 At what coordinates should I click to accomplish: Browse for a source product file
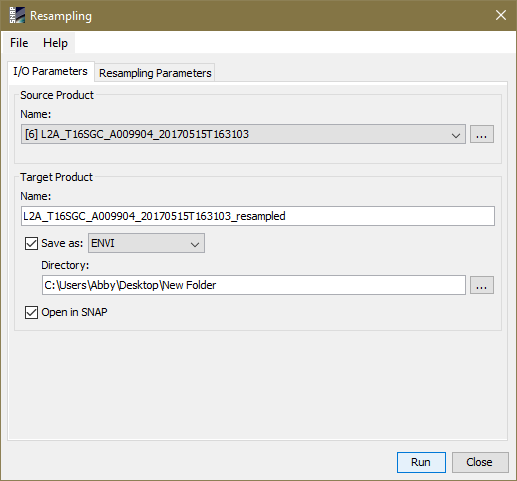pos(481,134)
